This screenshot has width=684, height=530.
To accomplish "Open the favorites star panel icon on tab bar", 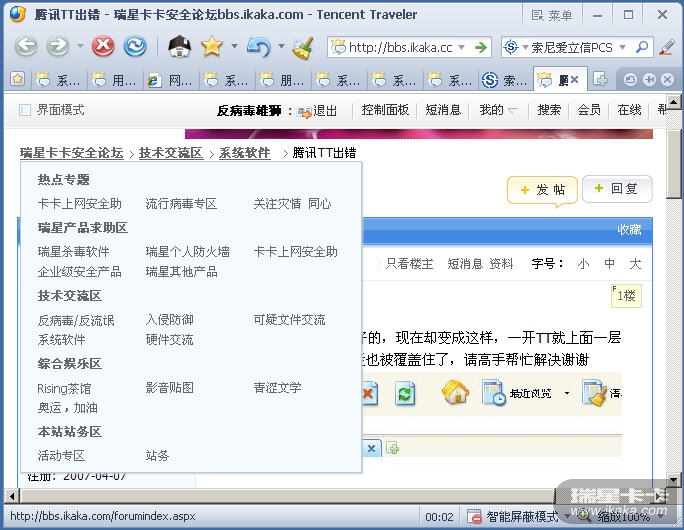I will [x=17, y=79].
